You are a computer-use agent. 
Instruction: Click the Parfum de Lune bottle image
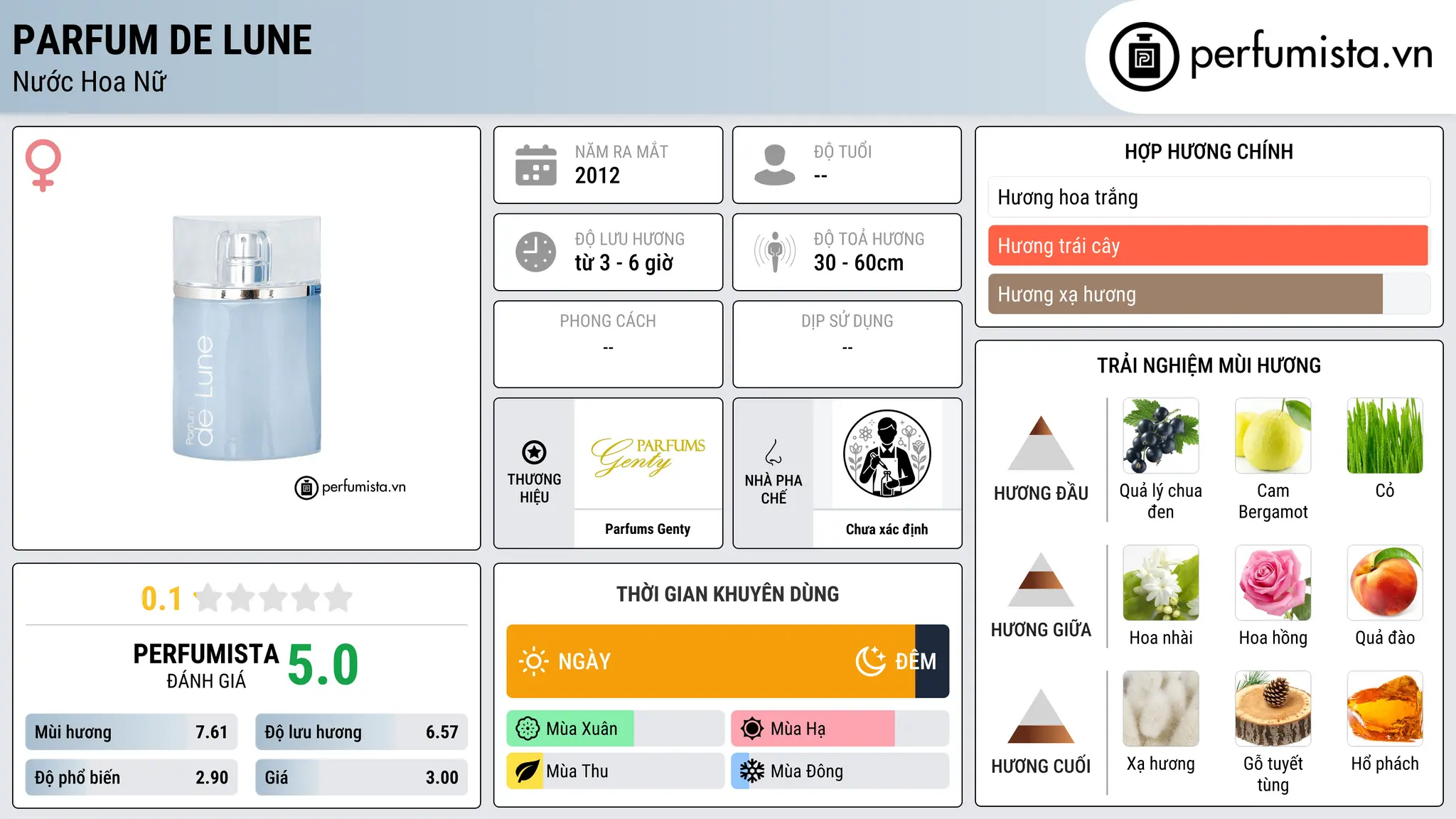[x=247, y=338]
